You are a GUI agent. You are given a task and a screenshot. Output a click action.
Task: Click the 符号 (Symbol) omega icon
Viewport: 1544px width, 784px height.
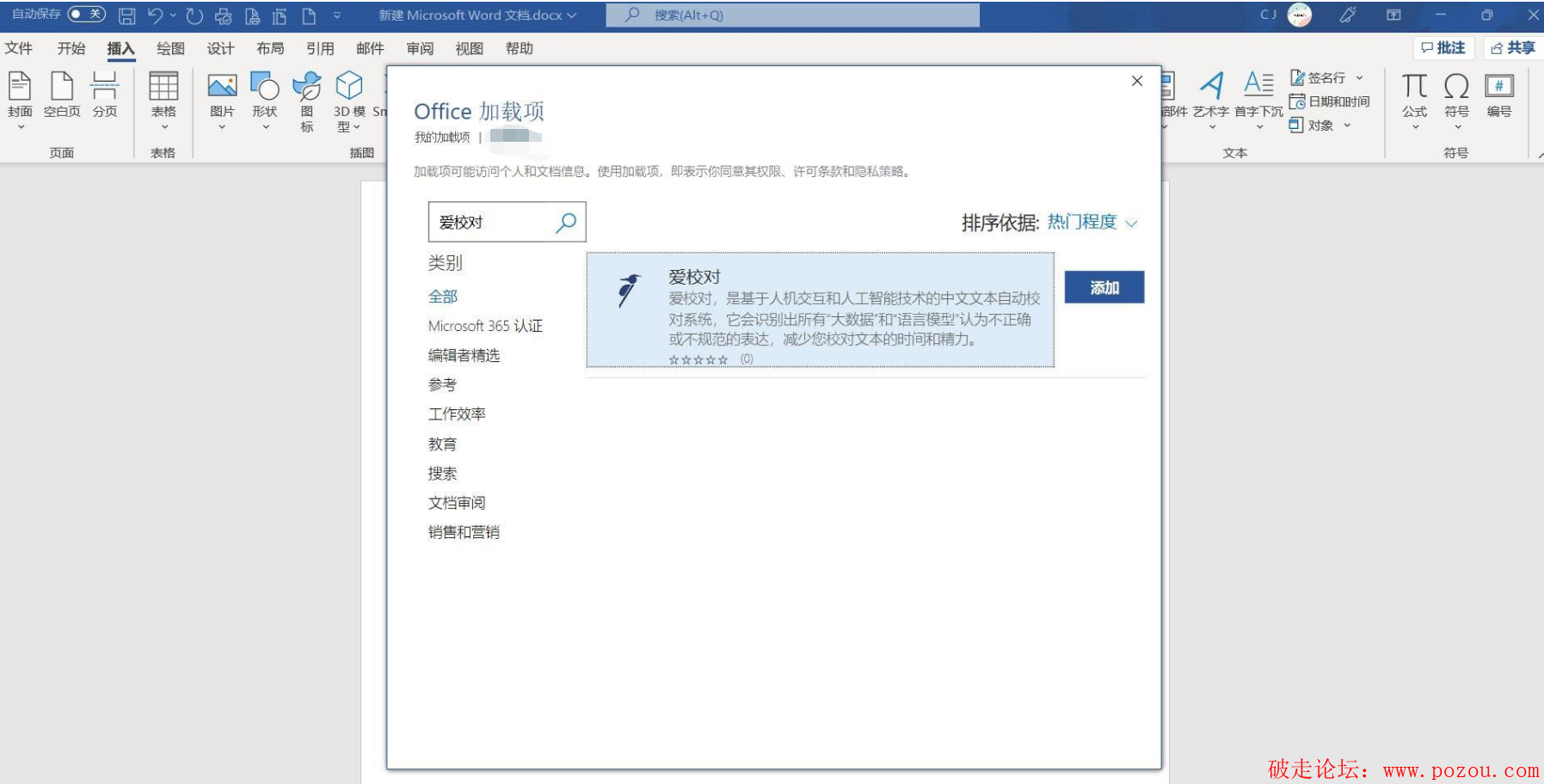tap(1456, 85)
